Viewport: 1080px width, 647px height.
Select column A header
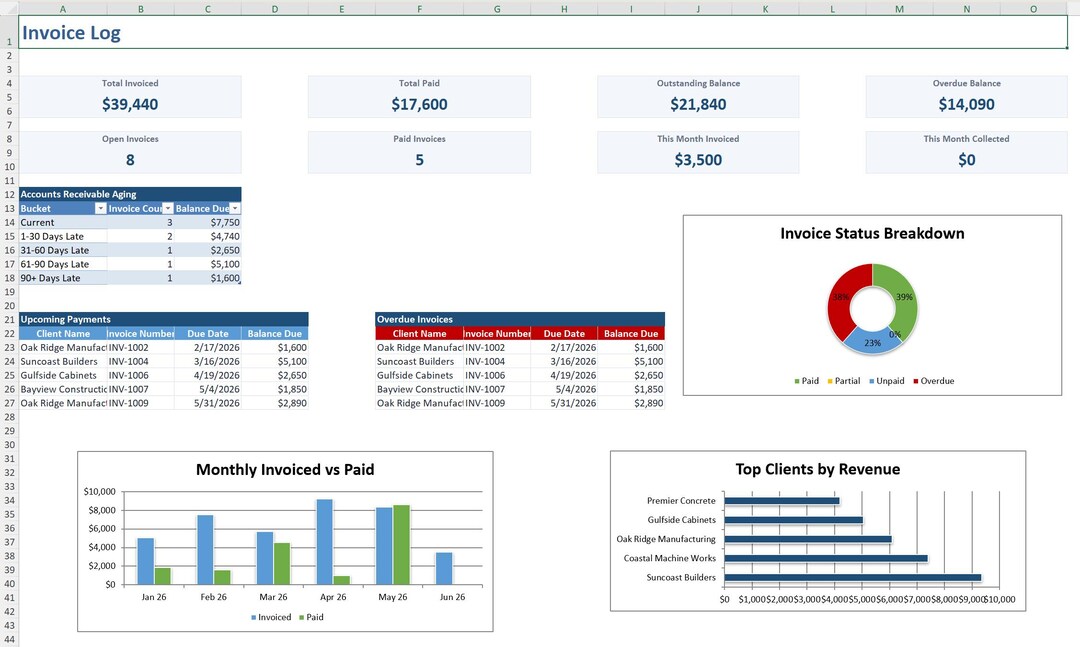click(x=63, y=9)
